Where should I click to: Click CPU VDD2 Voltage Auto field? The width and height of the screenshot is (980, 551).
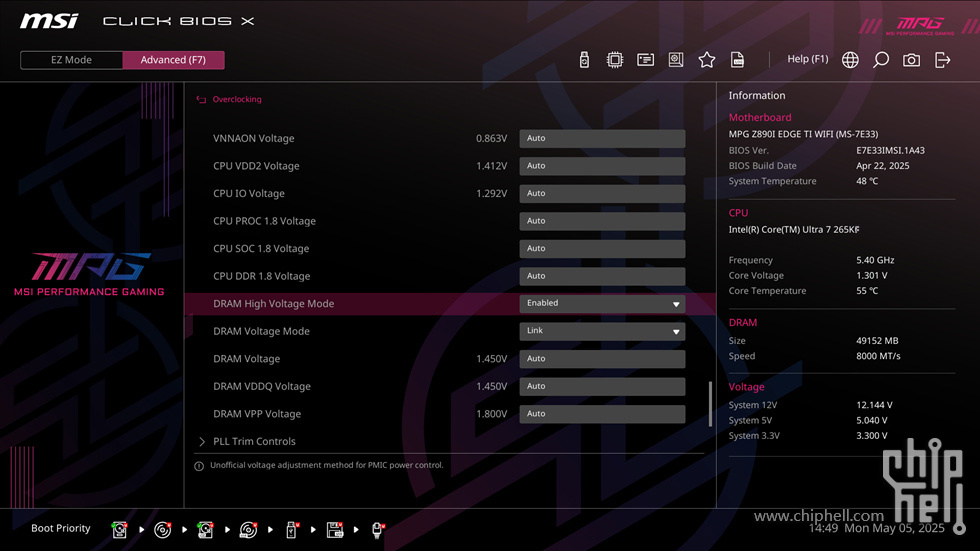602,166
